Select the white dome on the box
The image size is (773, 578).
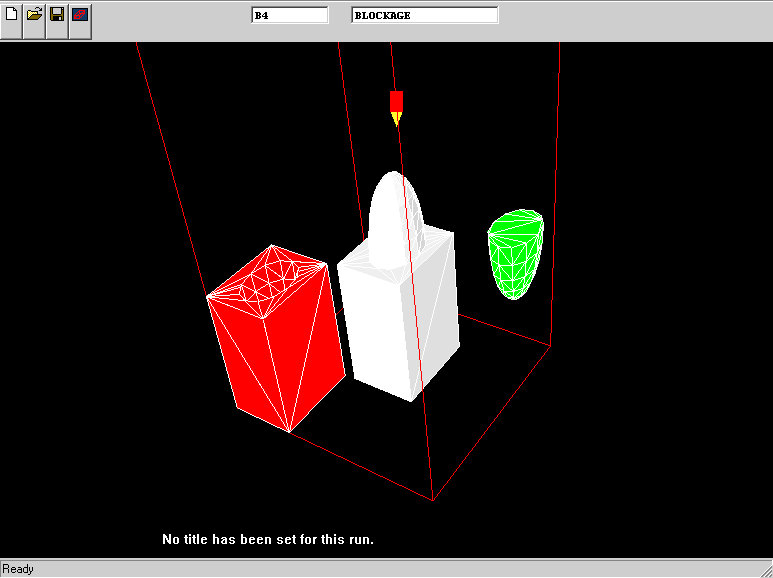391,215
